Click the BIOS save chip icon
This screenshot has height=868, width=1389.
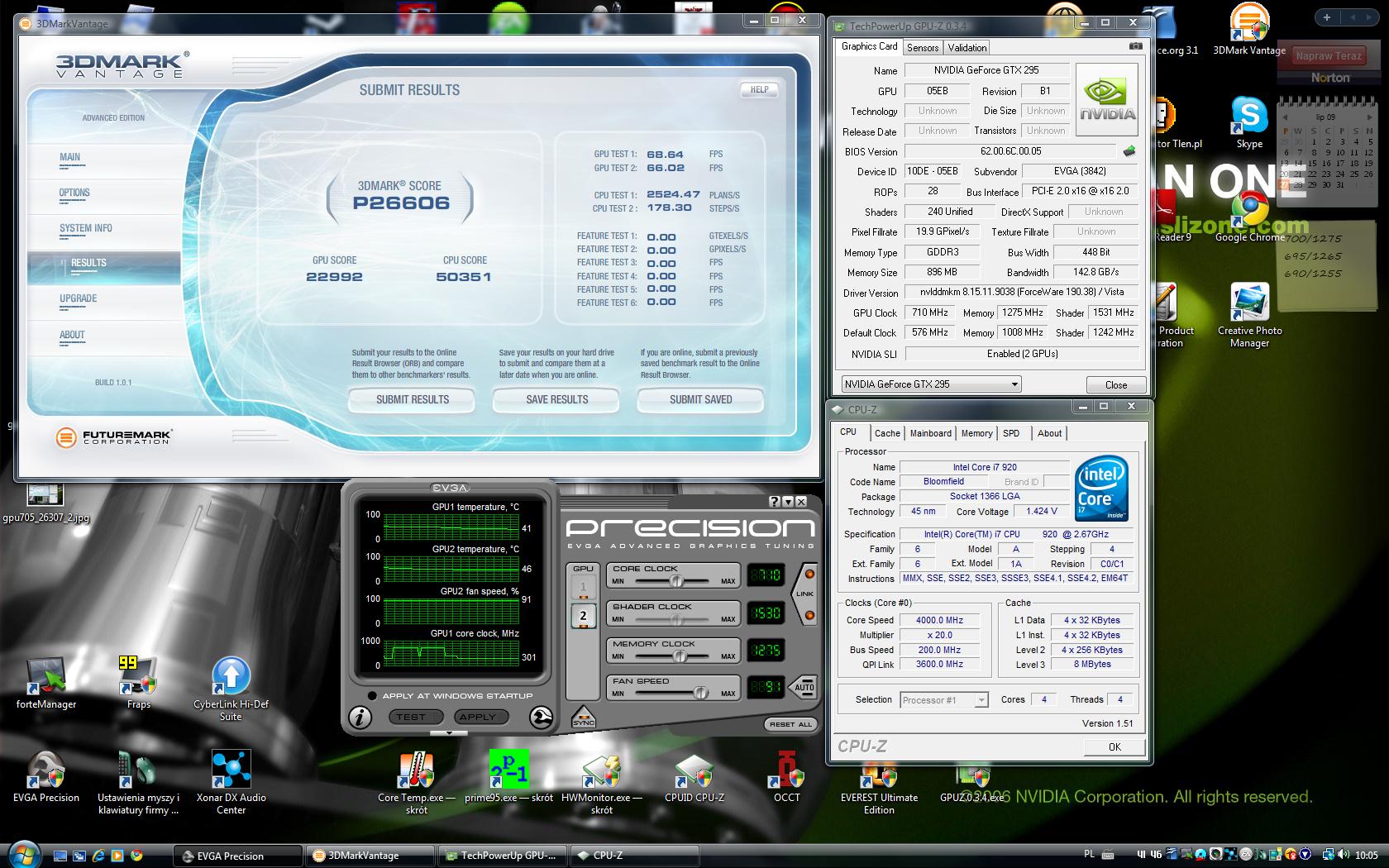click(1129, 151)
